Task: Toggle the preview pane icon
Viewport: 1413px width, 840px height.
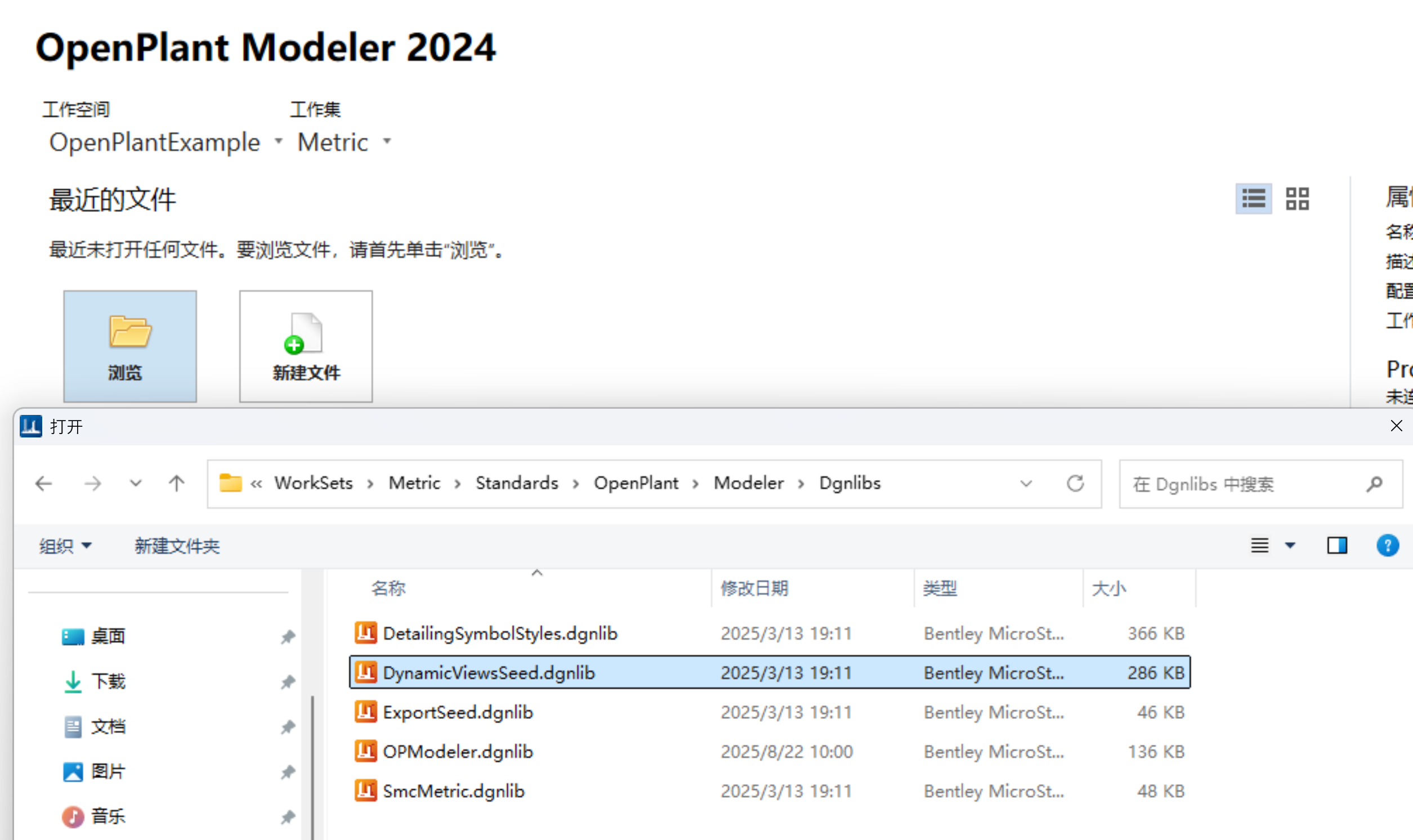Action: tap(1336, 546)
